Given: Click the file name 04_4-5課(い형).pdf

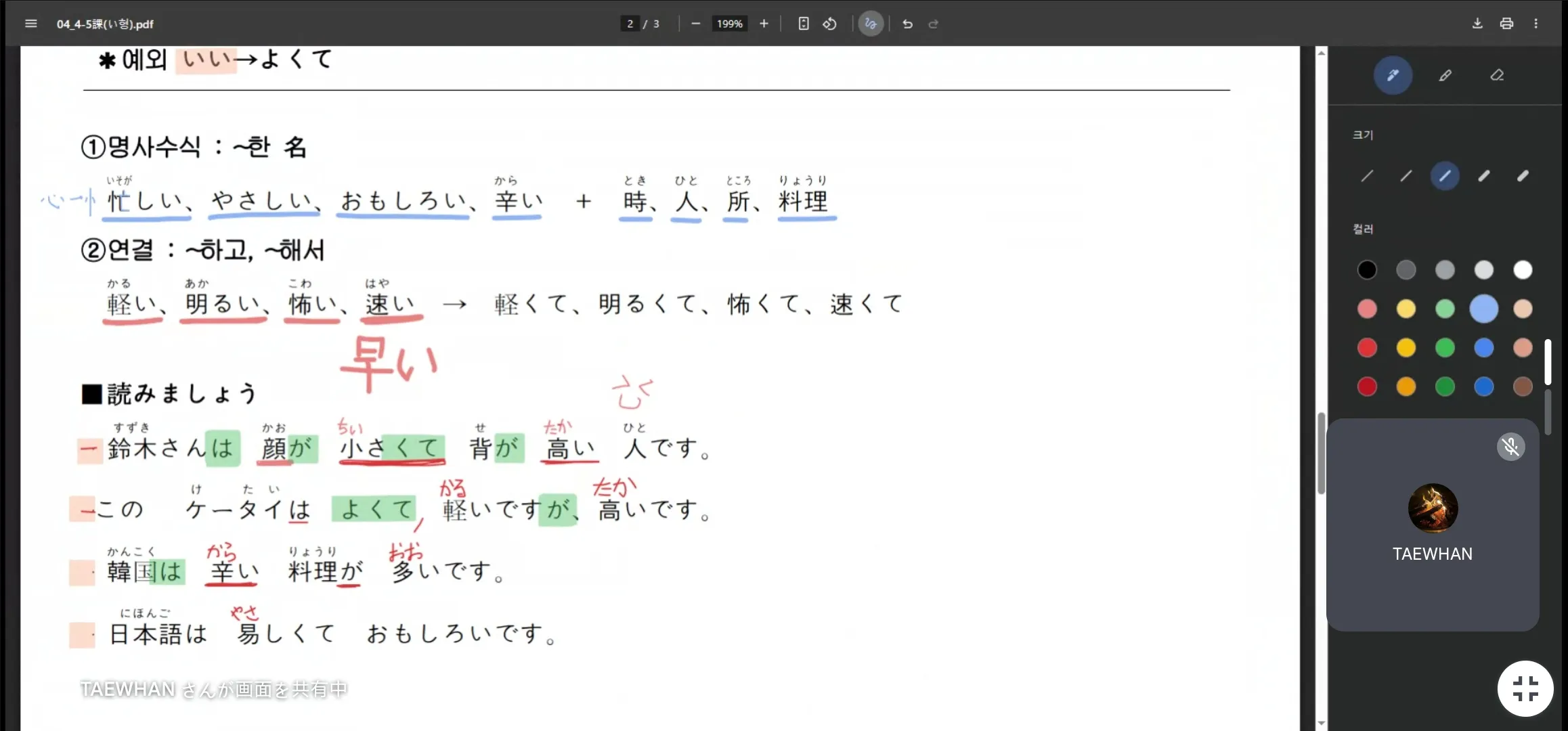Looking at the screenshot, I should pyautogui.click(x=105, y=24).
